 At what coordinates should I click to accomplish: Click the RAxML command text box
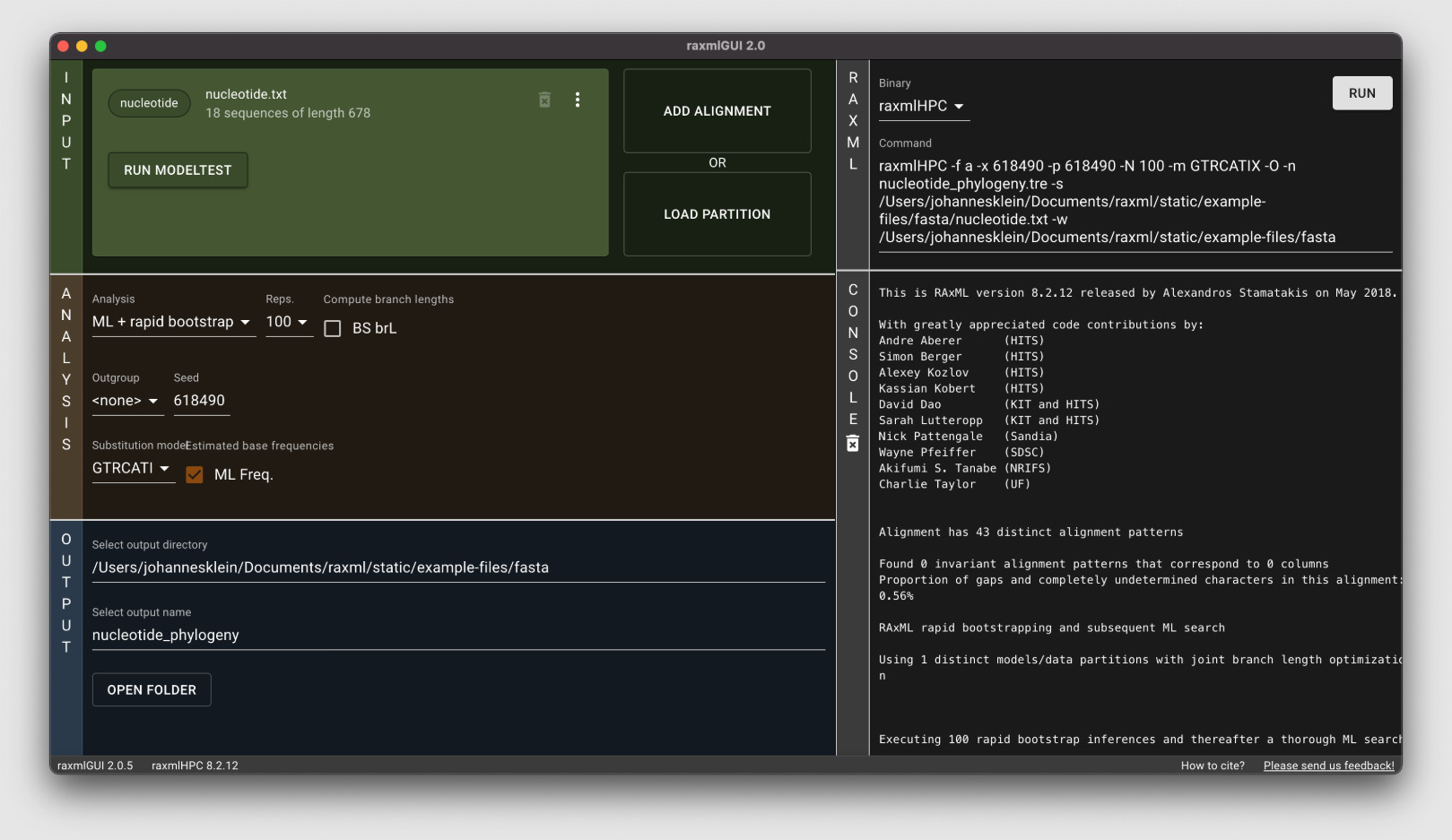[x=1135, y=202]
